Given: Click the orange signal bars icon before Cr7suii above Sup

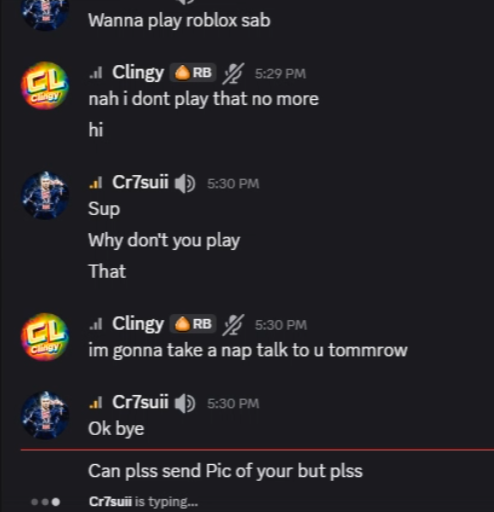Looking at the screenshot, I should tap(96, 183).
